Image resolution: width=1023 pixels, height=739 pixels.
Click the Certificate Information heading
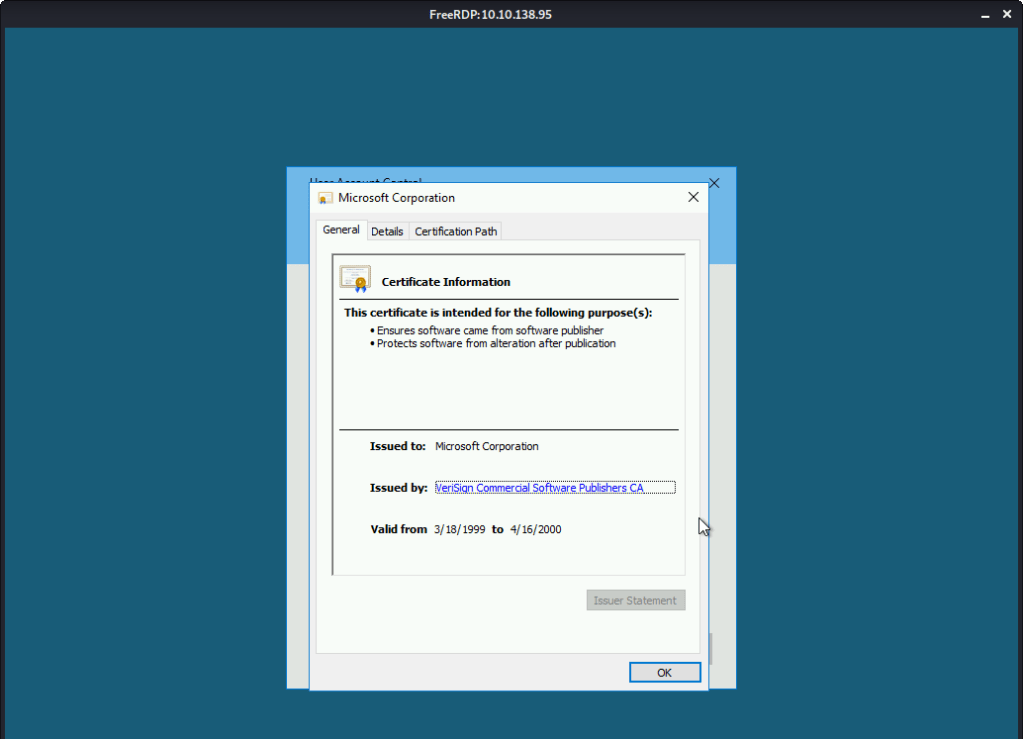[x=446, y=282]
